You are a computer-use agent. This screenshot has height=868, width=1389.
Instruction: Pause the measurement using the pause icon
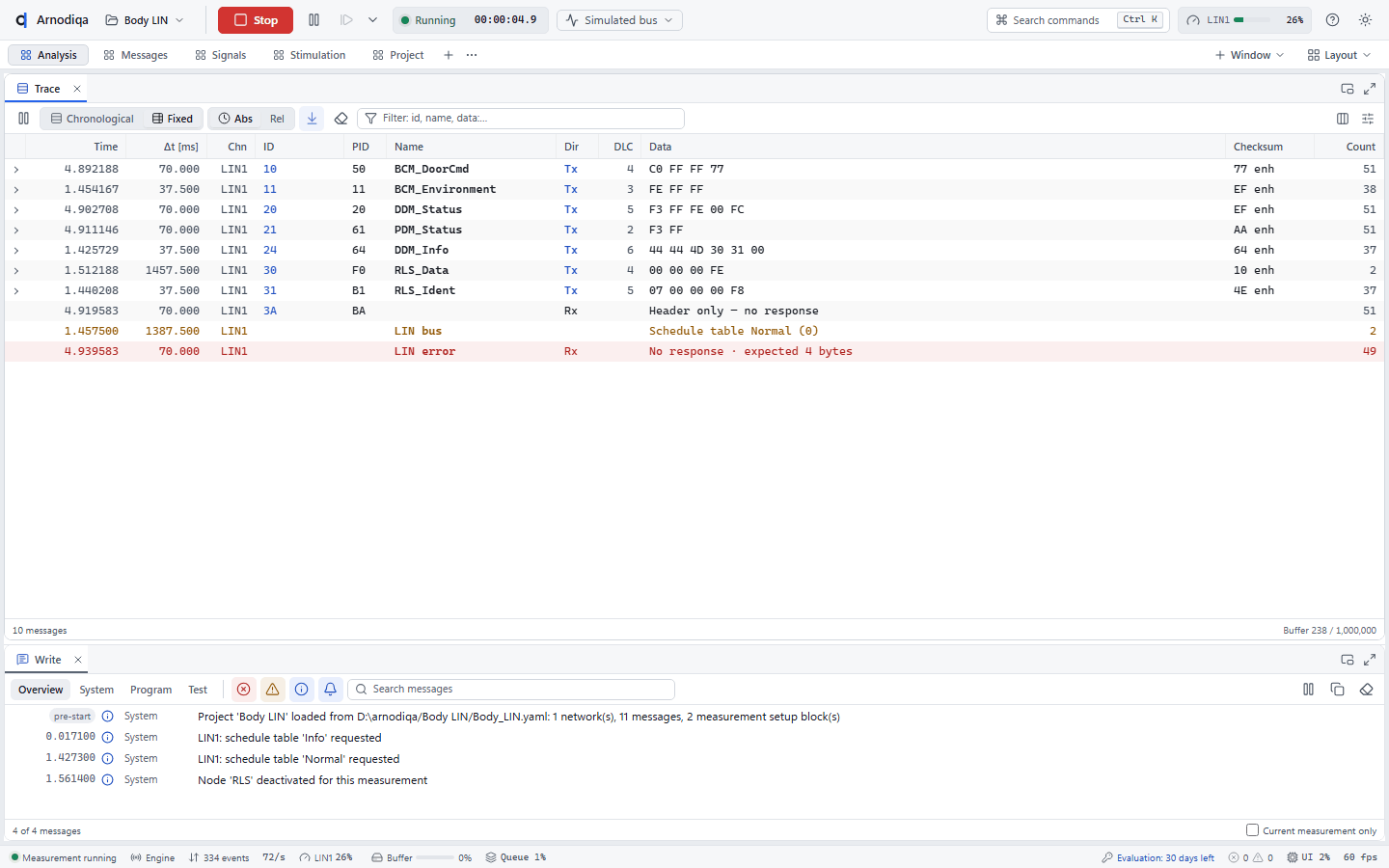tap(313, 20)
